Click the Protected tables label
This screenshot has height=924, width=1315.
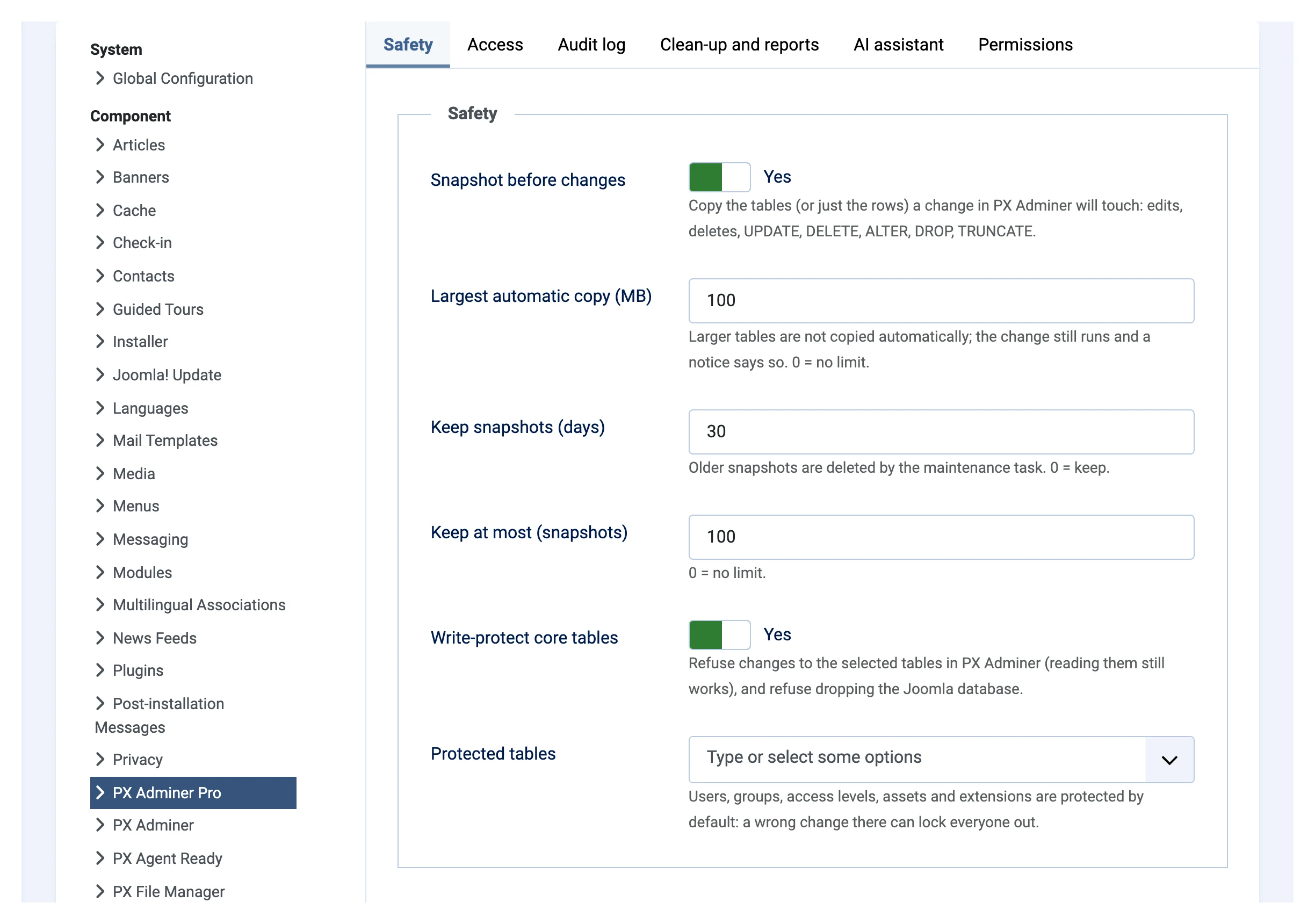(x=493, y=754)
